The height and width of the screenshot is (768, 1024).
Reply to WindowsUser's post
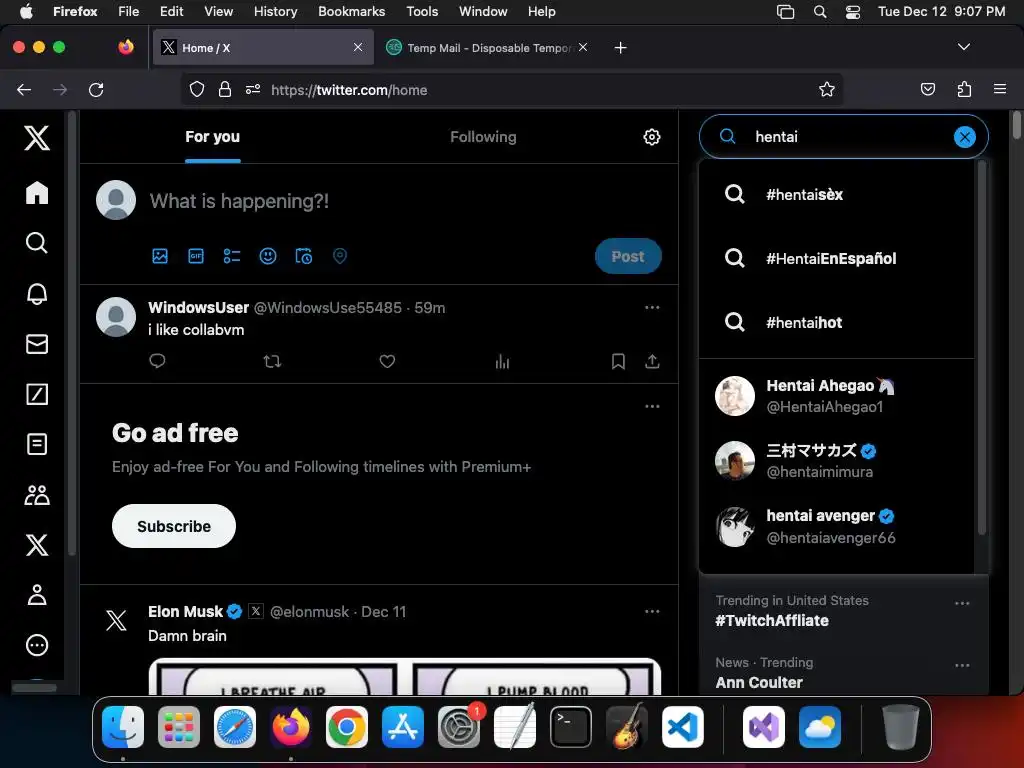point(157,361)
